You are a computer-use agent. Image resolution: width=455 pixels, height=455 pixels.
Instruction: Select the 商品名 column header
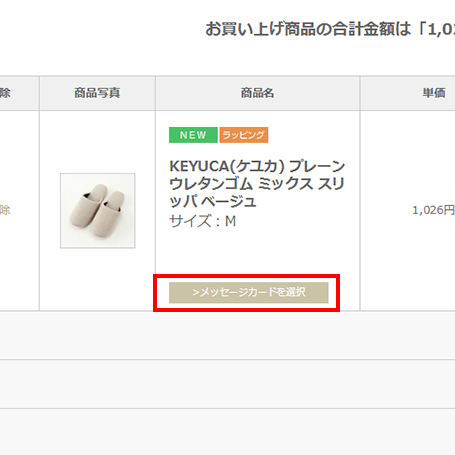pos(257,93)
